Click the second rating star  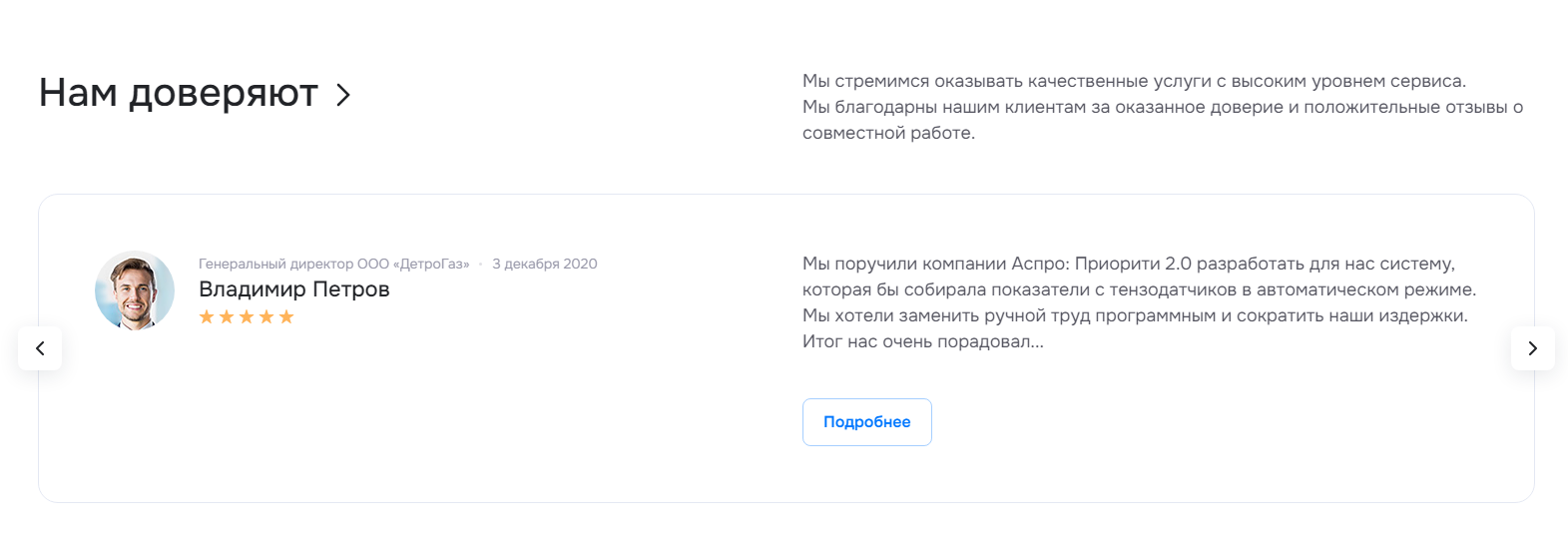tap(227, 317)
